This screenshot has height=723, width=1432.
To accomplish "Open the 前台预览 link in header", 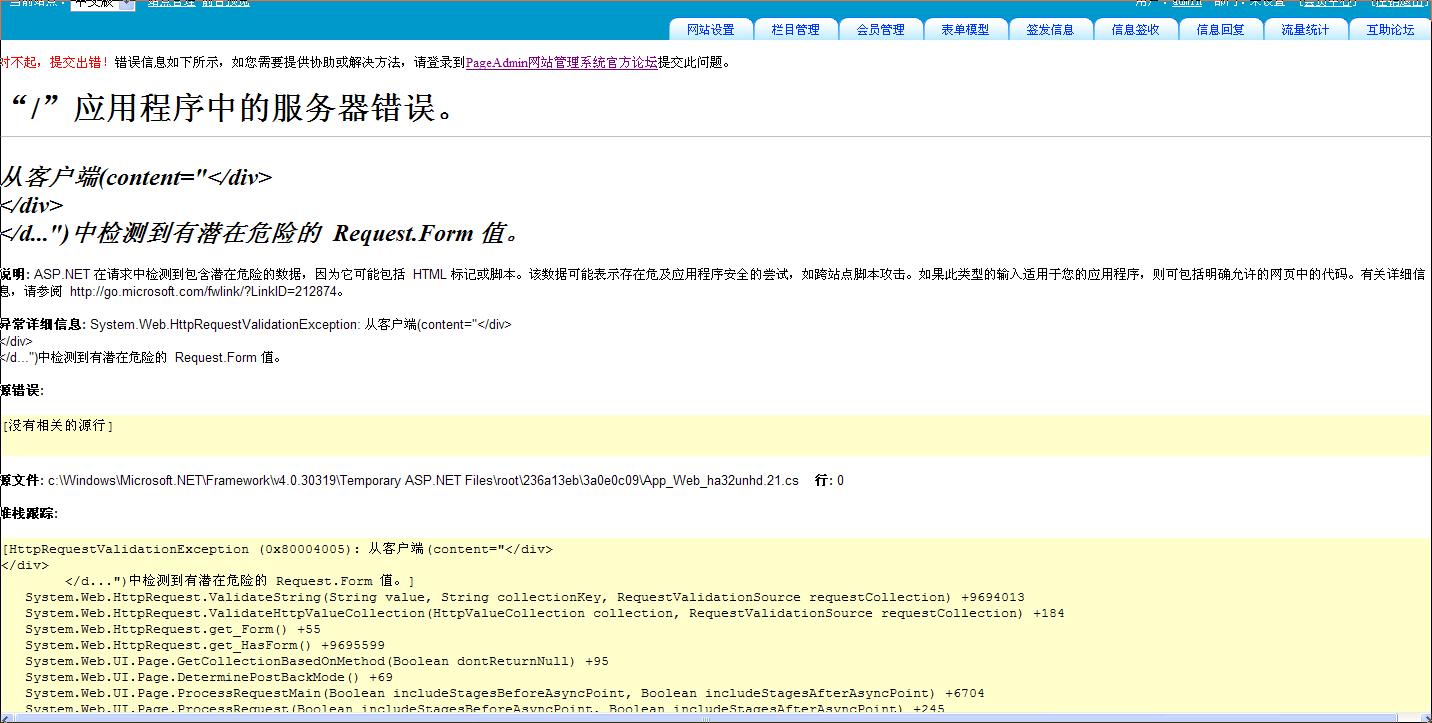I will [x=226, y=4].
